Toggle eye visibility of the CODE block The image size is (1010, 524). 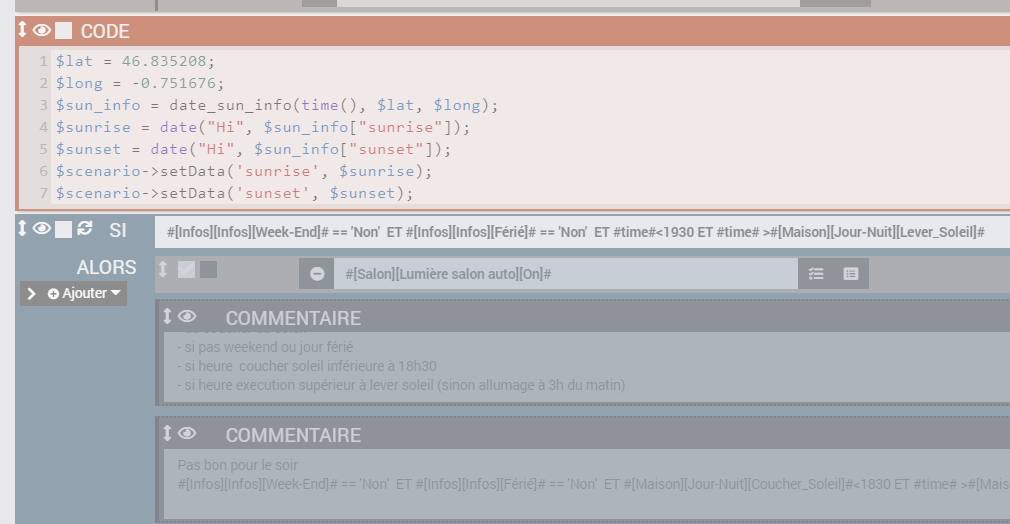click(x=42, y=30)
